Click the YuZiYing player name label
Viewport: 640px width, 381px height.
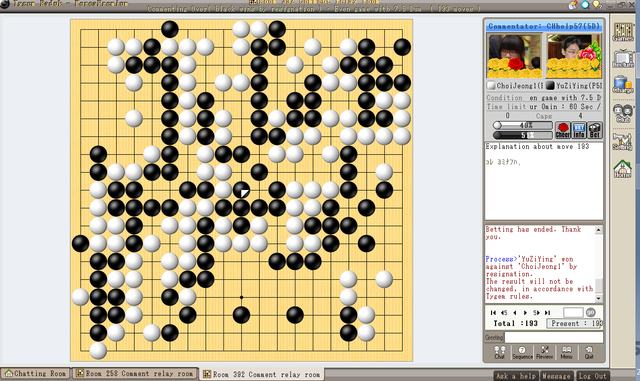574,86
